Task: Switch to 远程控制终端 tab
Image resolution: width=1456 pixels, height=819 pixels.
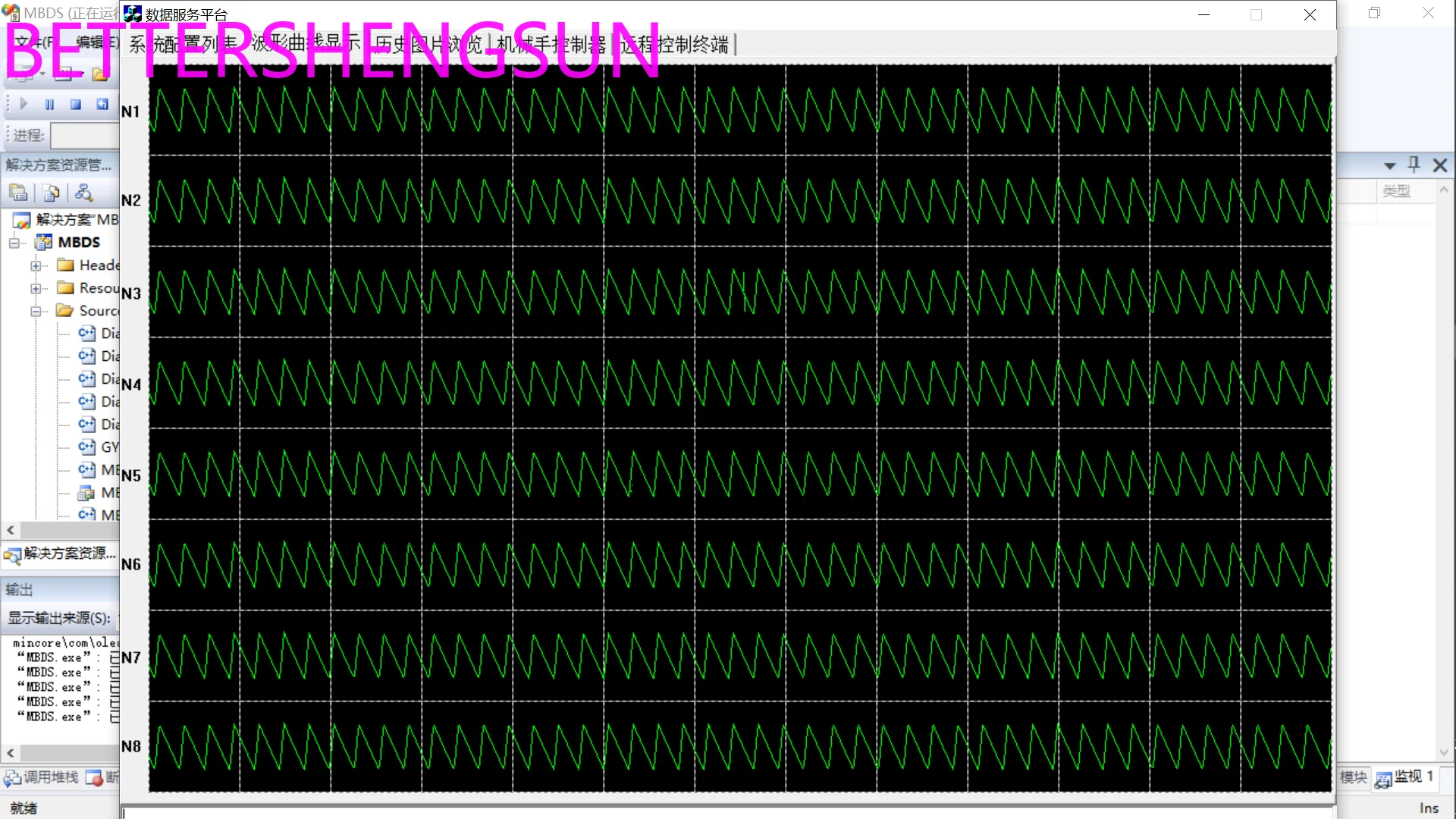Action: tap(674, 44)
